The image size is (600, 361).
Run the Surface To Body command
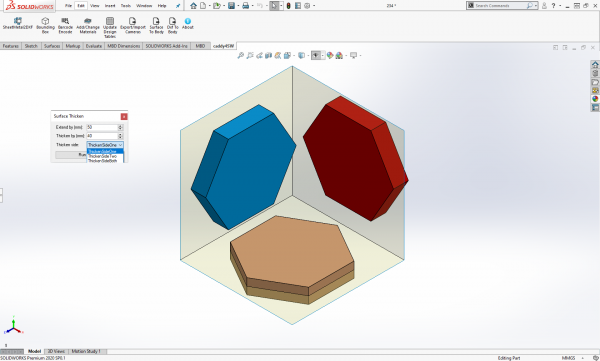[x=156, y=25]
